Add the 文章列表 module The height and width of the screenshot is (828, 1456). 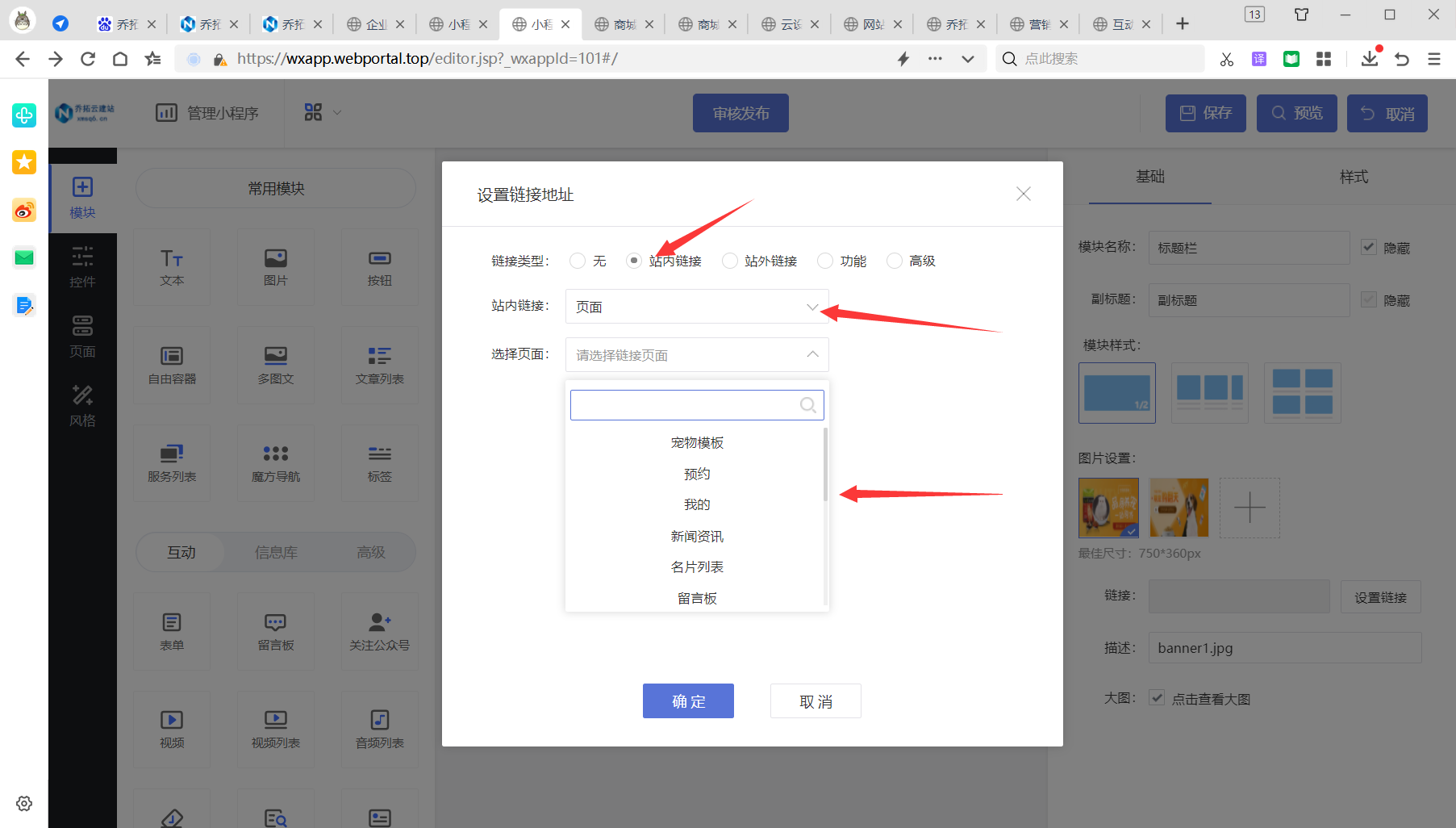(380, 365)
